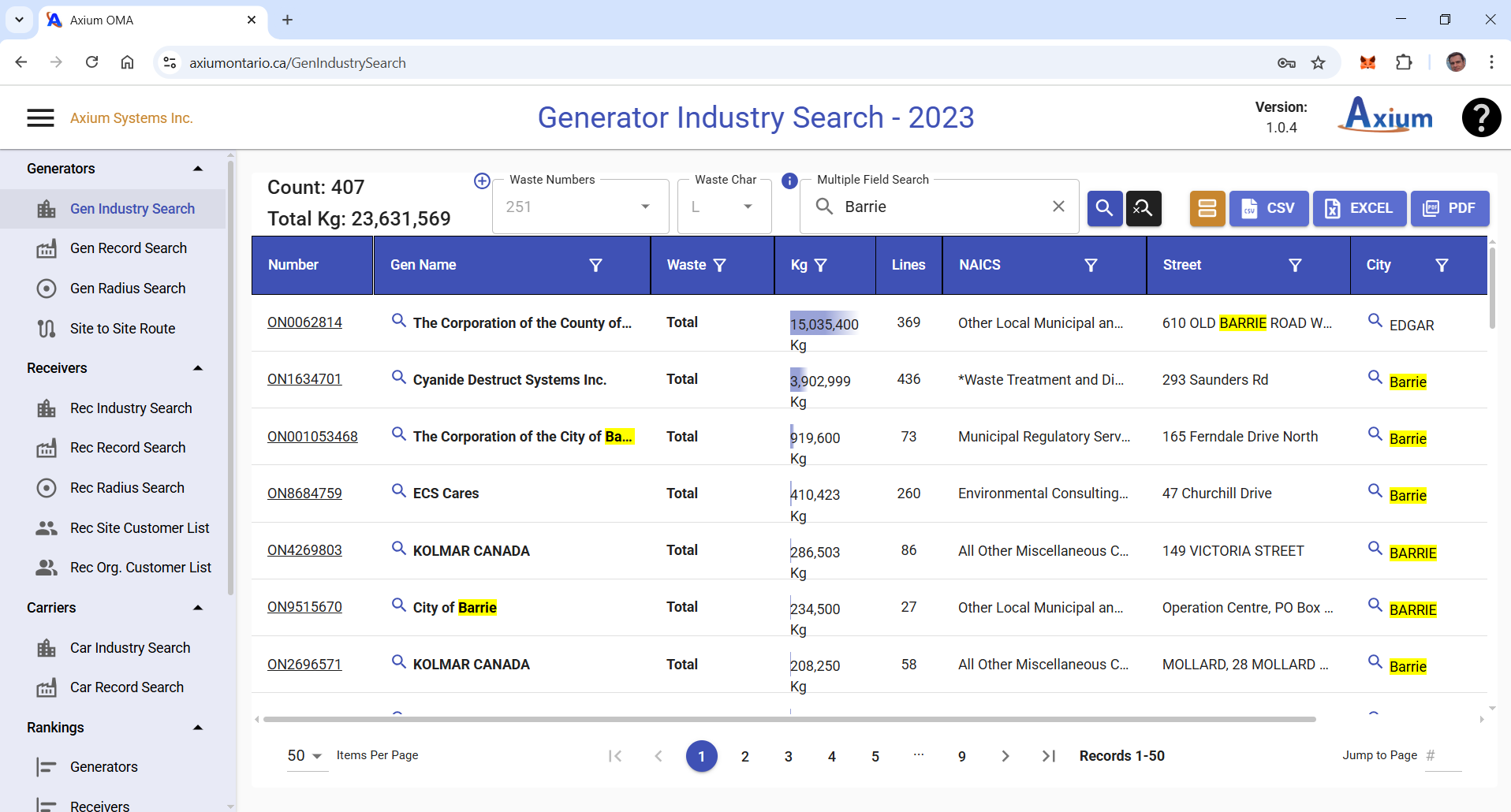Screen dimensions: 1511x812
Task: Open the hamburger navigation menu
Action: point(40,118)
